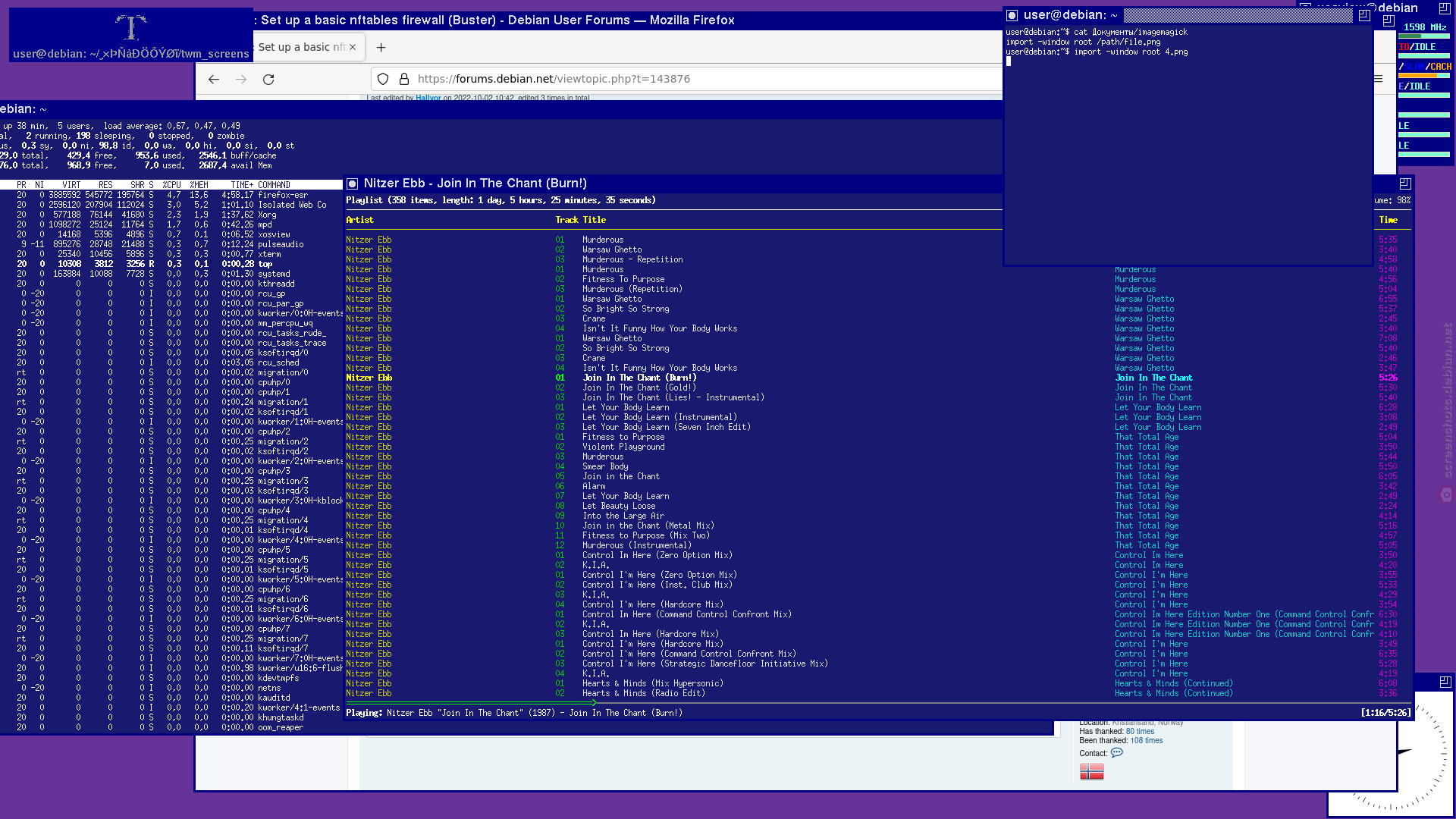Click the Norway flag image in profile
Screen dimensions: 1456x819
[x=1091, y=771]
